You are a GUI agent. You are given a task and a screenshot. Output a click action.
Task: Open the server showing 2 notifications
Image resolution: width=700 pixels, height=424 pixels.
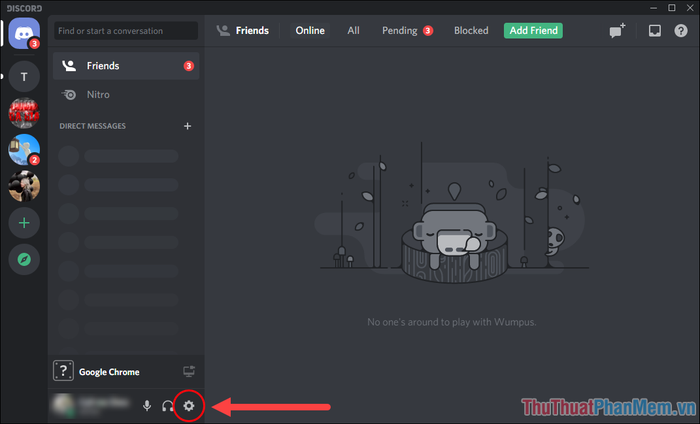pyautogui.click(x=24, y=150)
